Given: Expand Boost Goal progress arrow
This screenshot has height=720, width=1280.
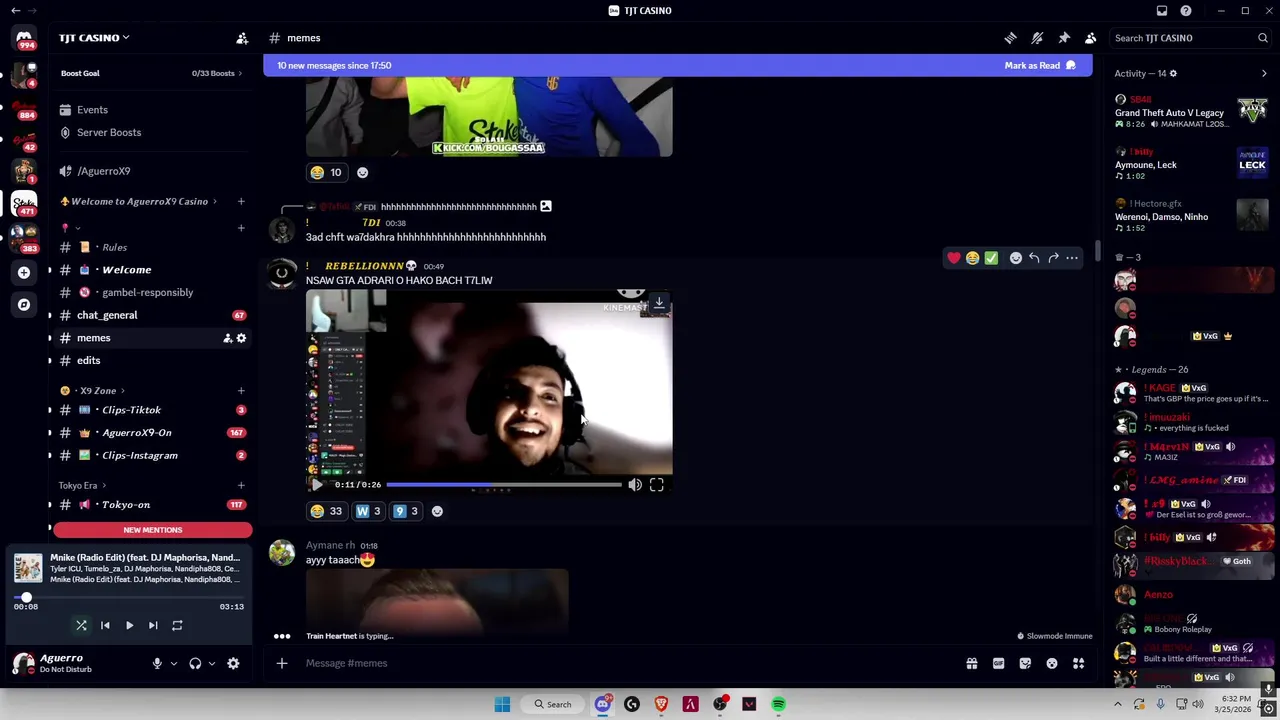Looking at the screenshot, I should point(240,73).
